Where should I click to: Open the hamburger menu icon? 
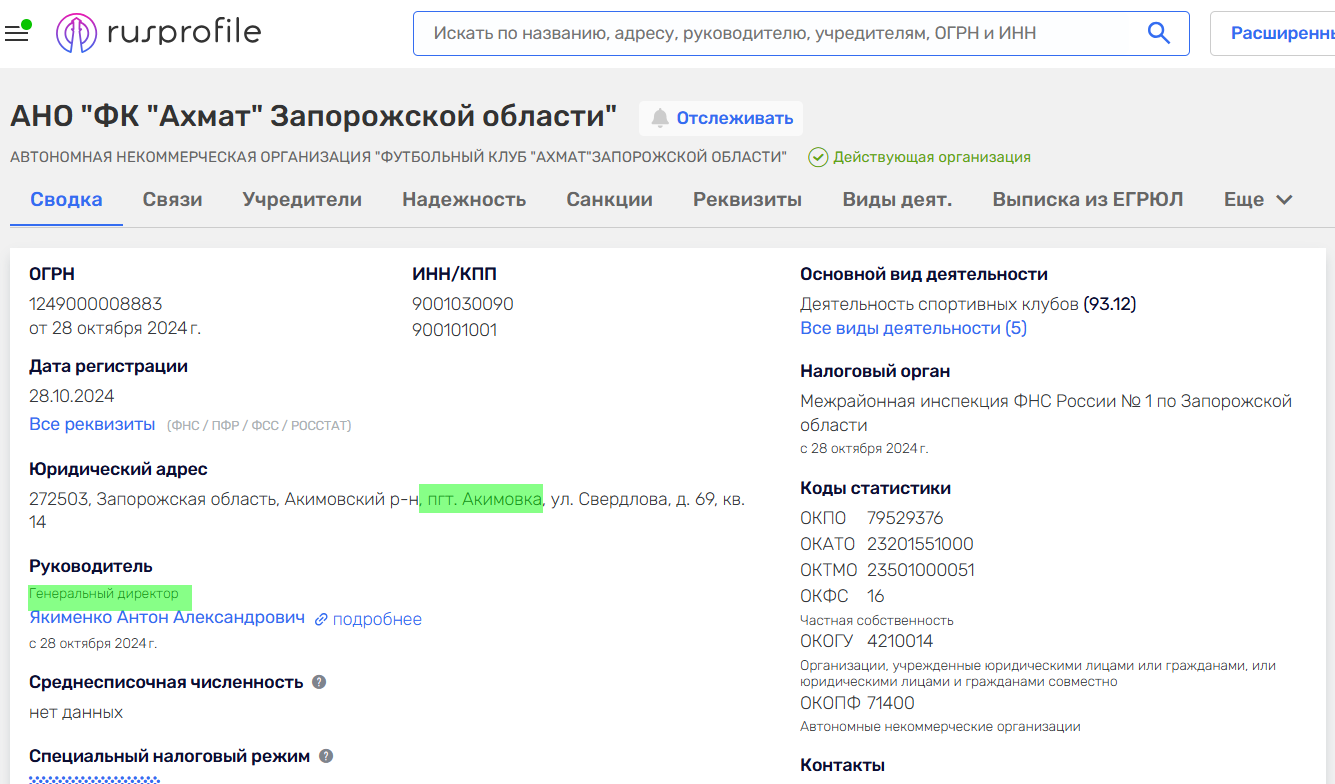tap(16, 33)
